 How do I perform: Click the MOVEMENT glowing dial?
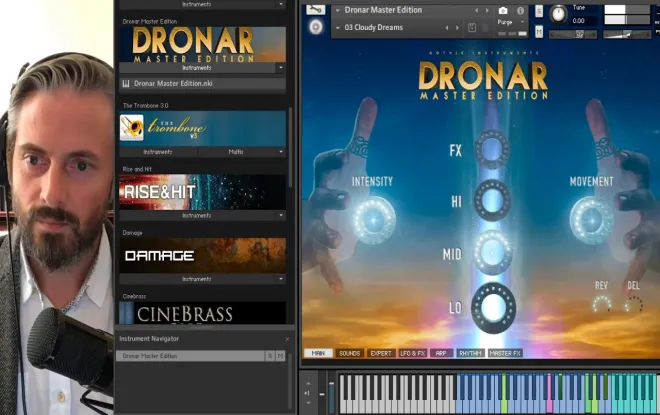[591, 220]
